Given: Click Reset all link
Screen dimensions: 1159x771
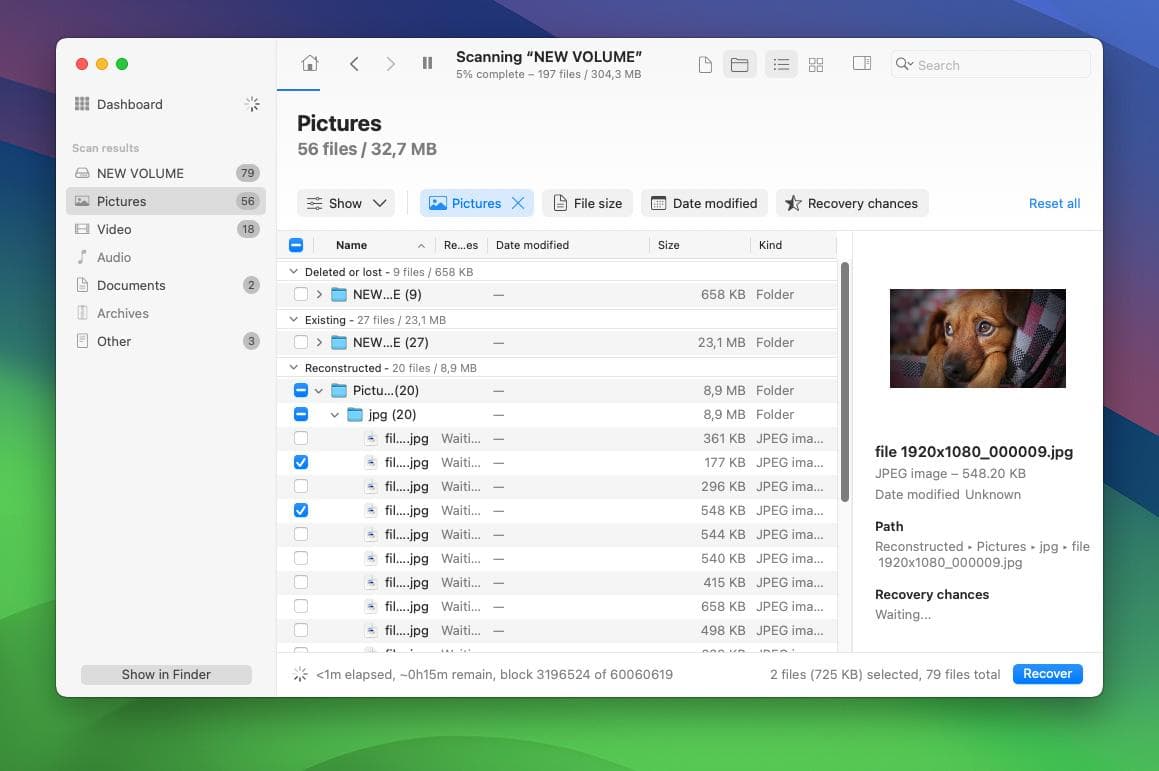Looking at the screenshot, I should [1054, 203].
